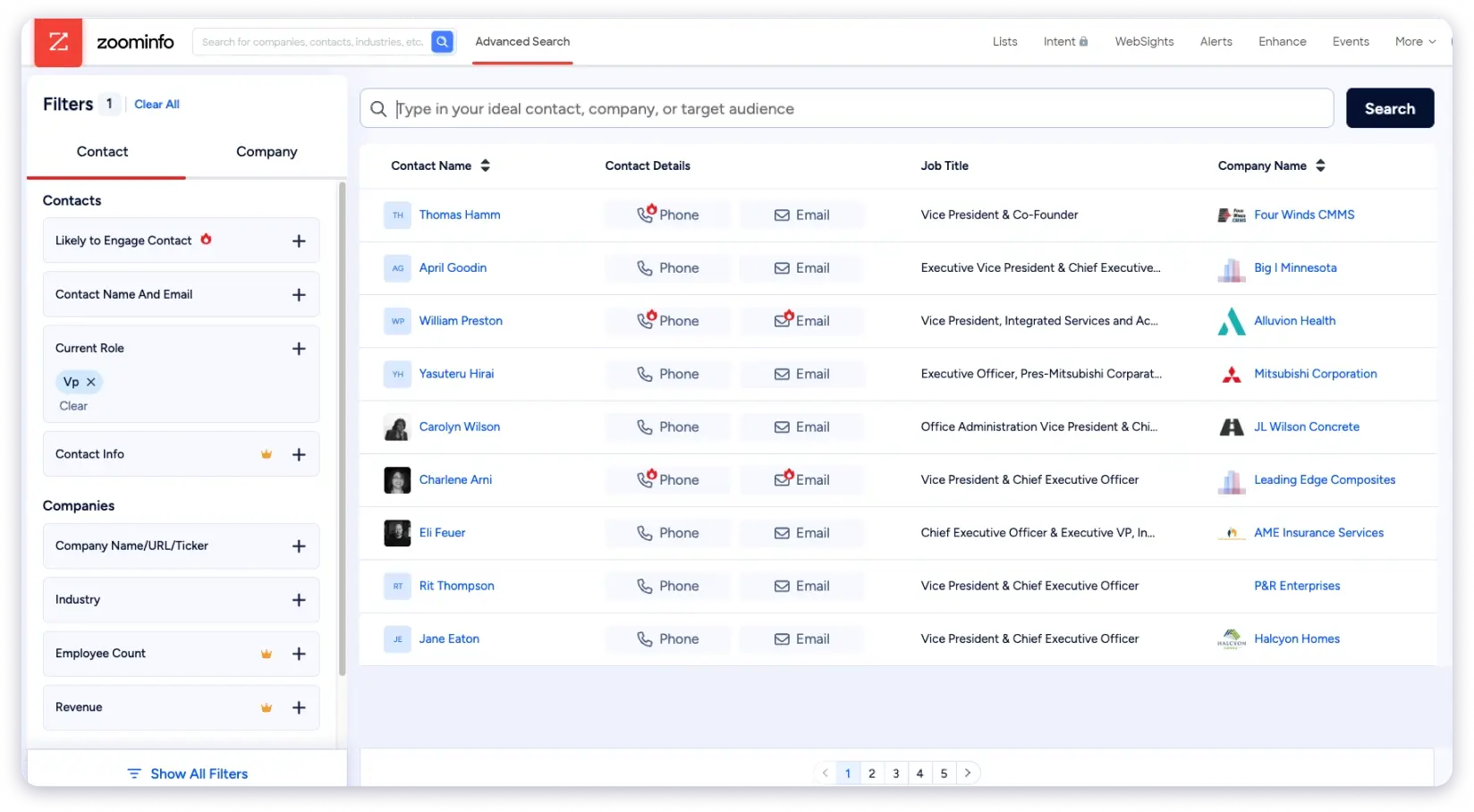Image resolution: width=1474 pixels, height=812 pixels.
Task: Click the crown icon on Contact Info
Action: [x=266, y=454]
